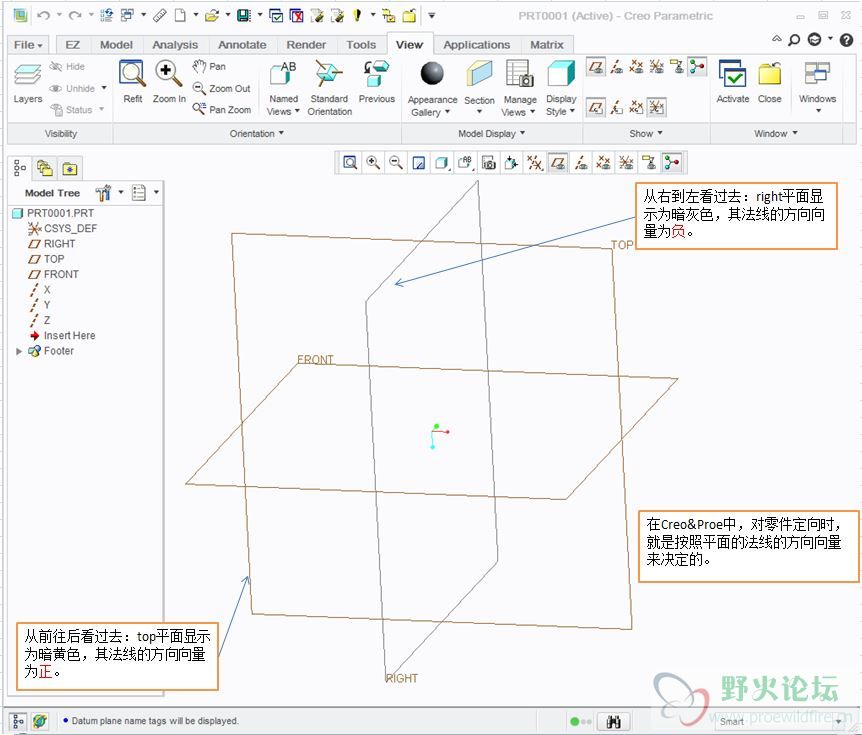Open the Layers tool in the ribbon
862x735 pixels.
(27, 84)
